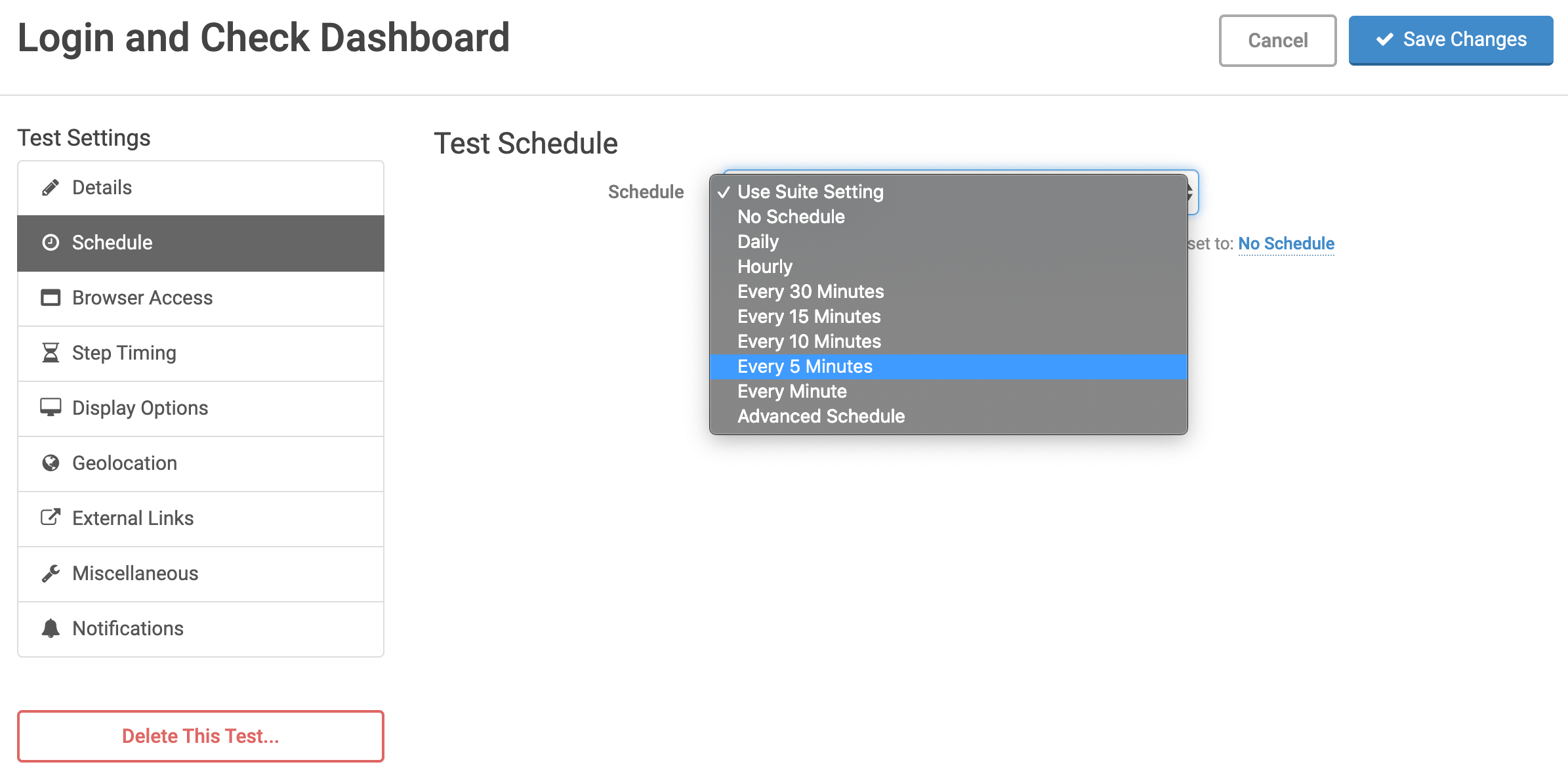Image resolution: width=1568 pixels, height=777 pixels.
Task: Select Every Minute in the dropdown
Action: tap(792, 391)
